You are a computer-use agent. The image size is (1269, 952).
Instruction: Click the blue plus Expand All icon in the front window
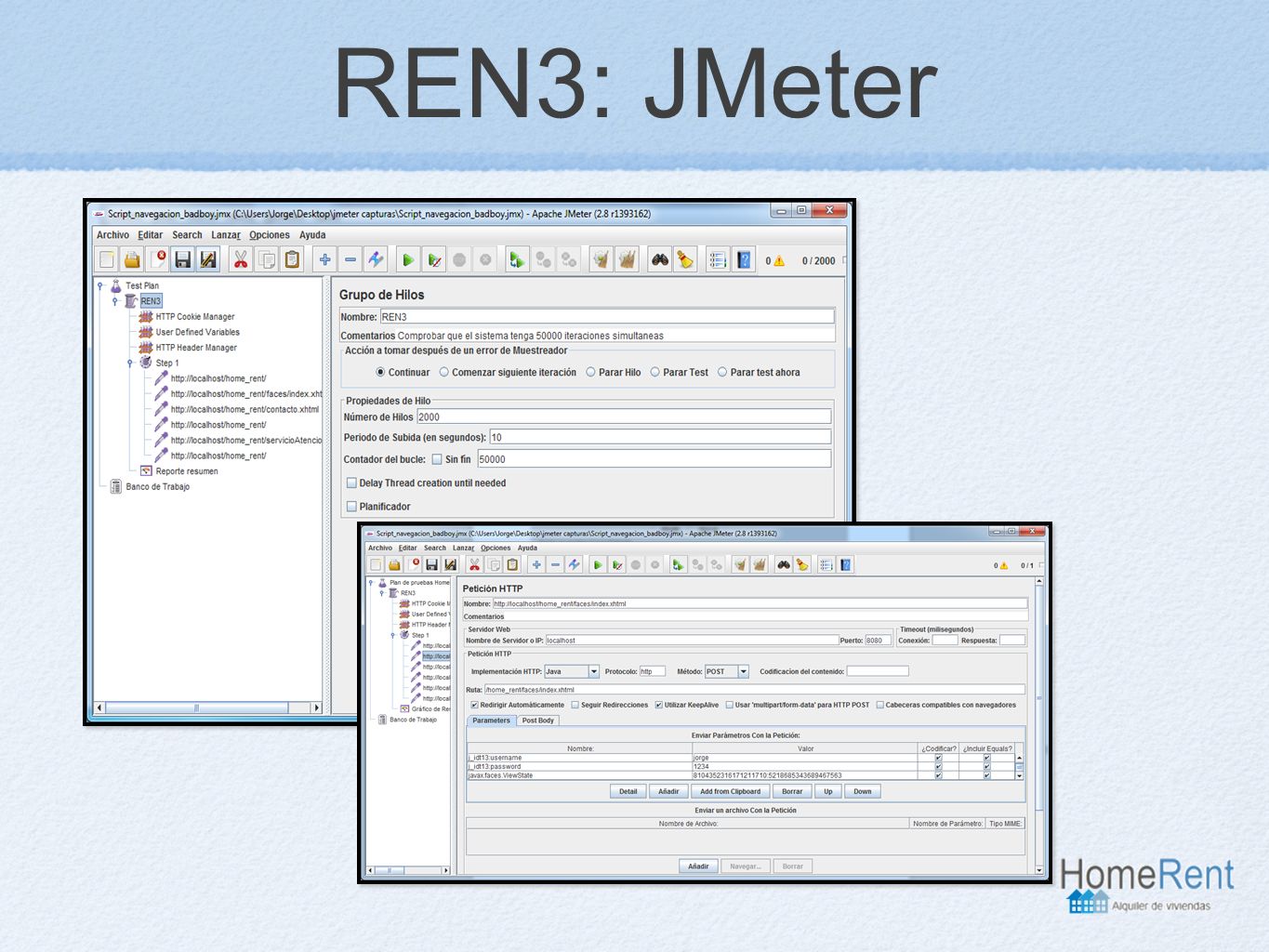click(x=536, y=564)
